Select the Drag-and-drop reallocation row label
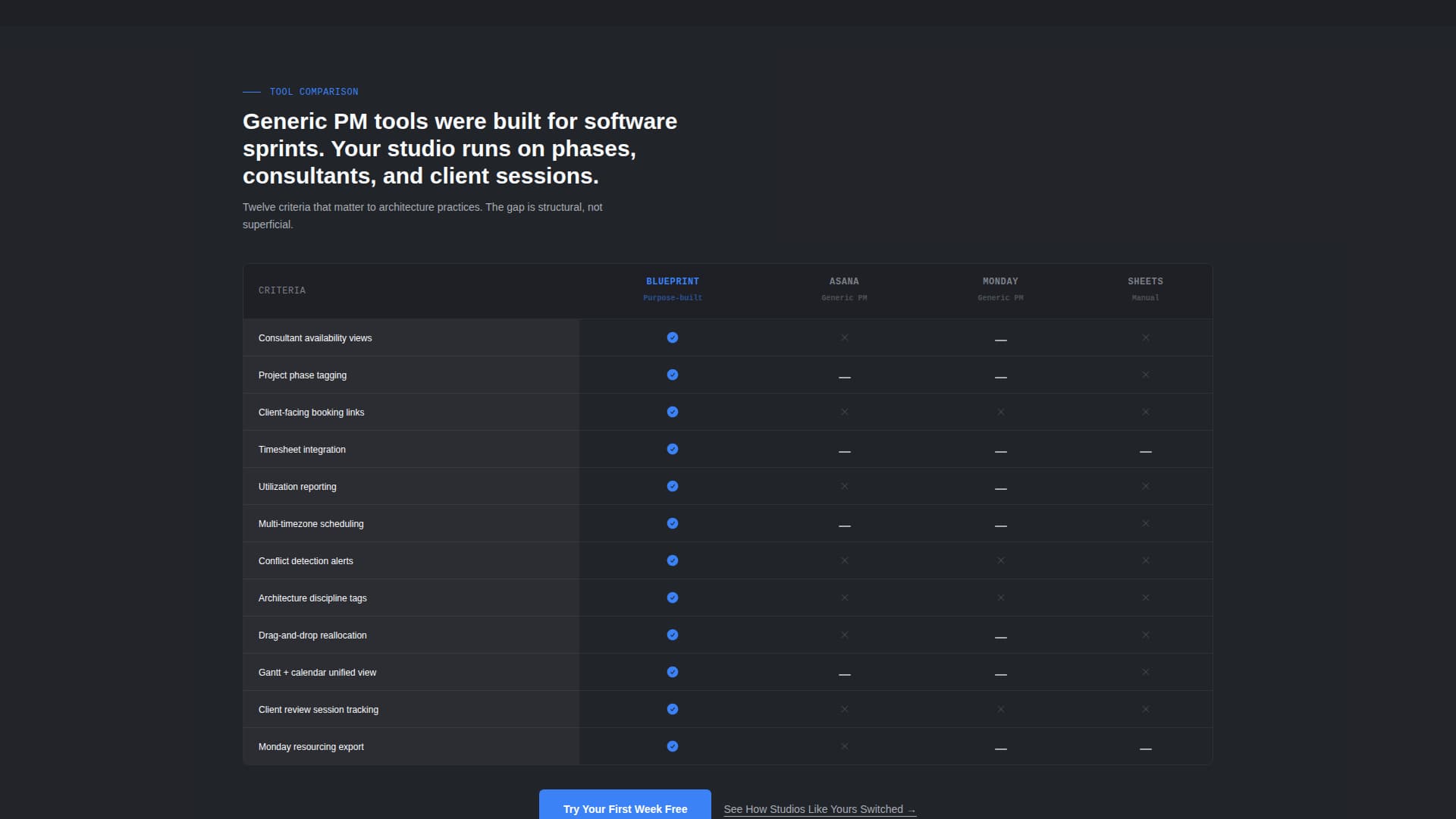 pos(312,635)
